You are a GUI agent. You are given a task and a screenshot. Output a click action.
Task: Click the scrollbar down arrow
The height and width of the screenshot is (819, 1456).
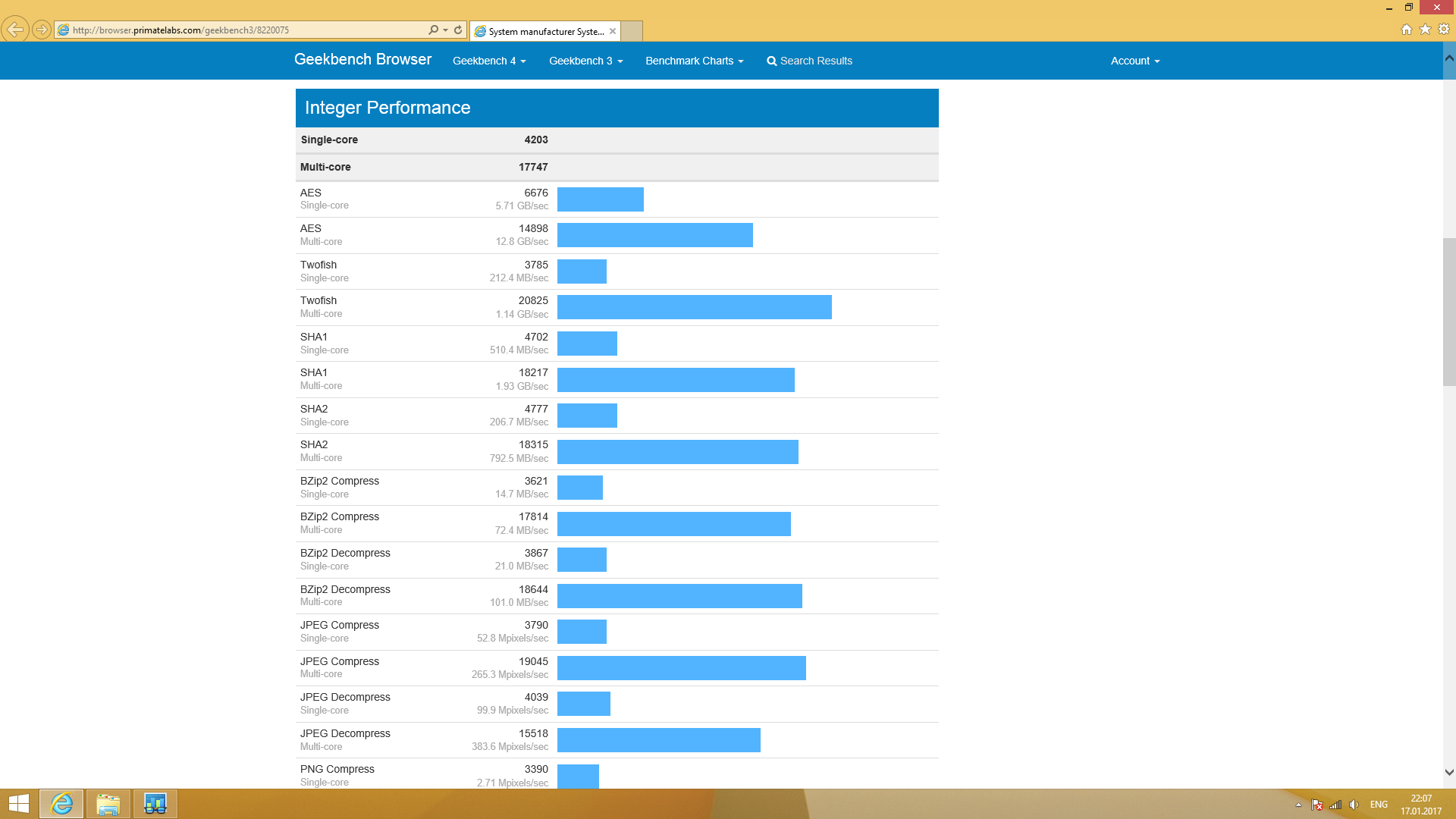click(x=1449, y=772)
